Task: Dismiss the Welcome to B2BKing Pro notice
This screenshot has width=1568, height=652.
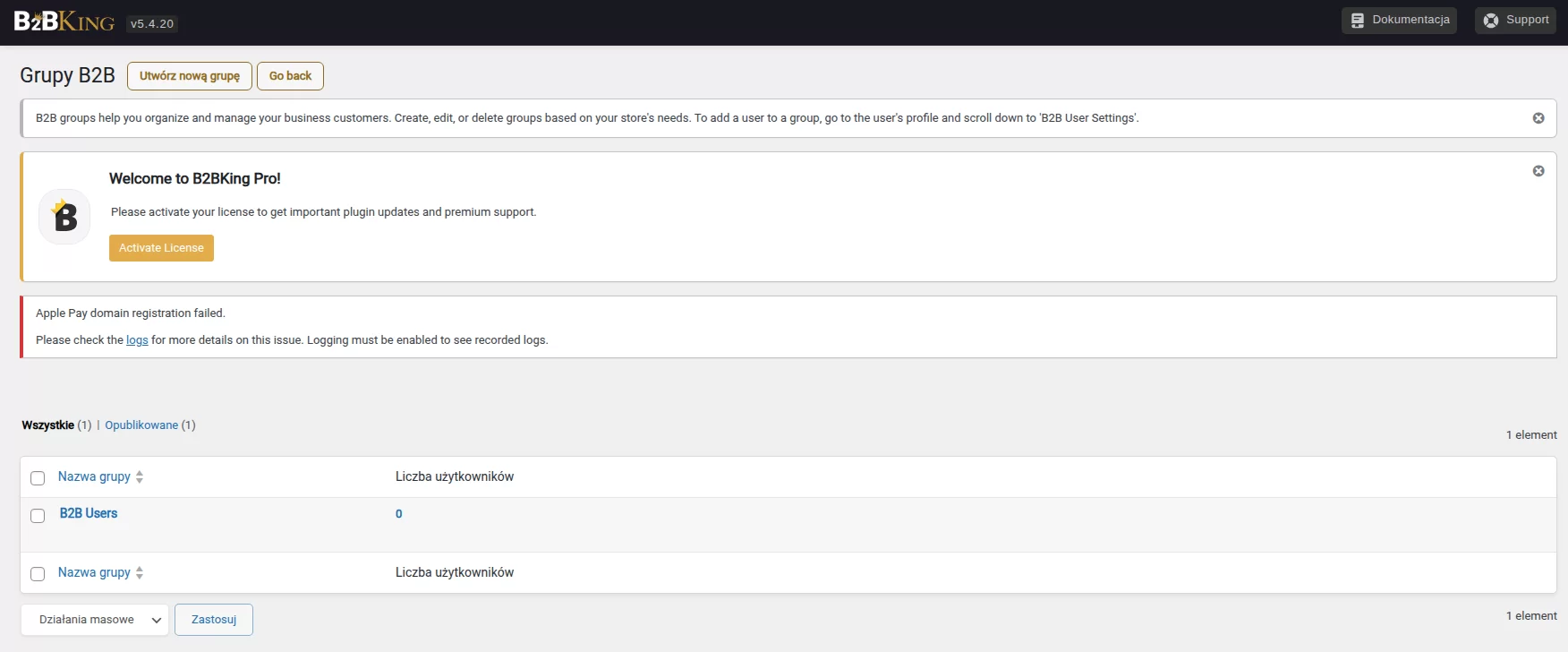Action: [x=1538, y=171]
